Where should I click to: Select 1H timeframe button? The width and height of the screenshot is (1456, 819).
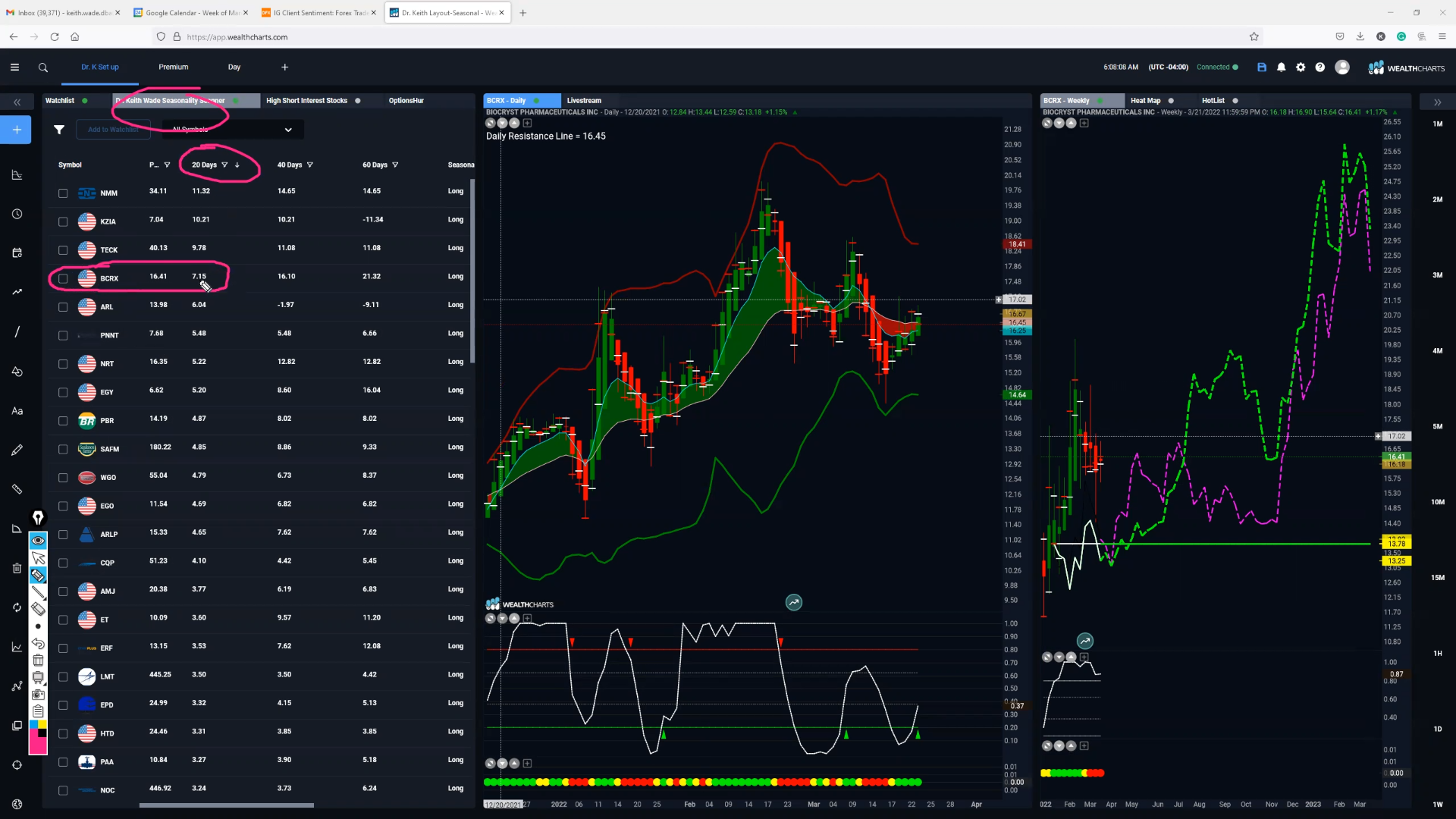point(1438,654)
